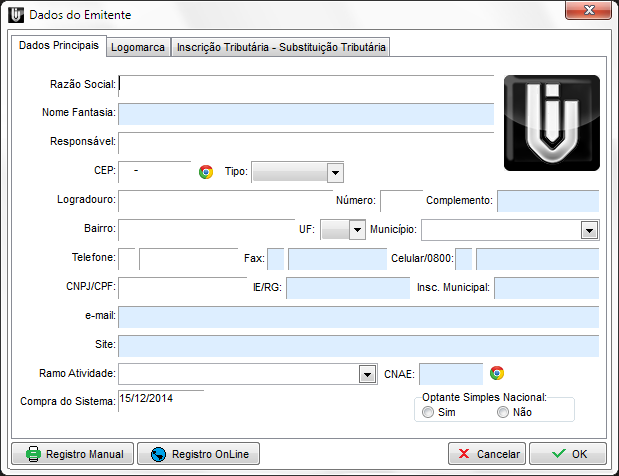Click the Registro Manual button
Image resolution: width=619 pixels, height=476 pixels.
74,454
